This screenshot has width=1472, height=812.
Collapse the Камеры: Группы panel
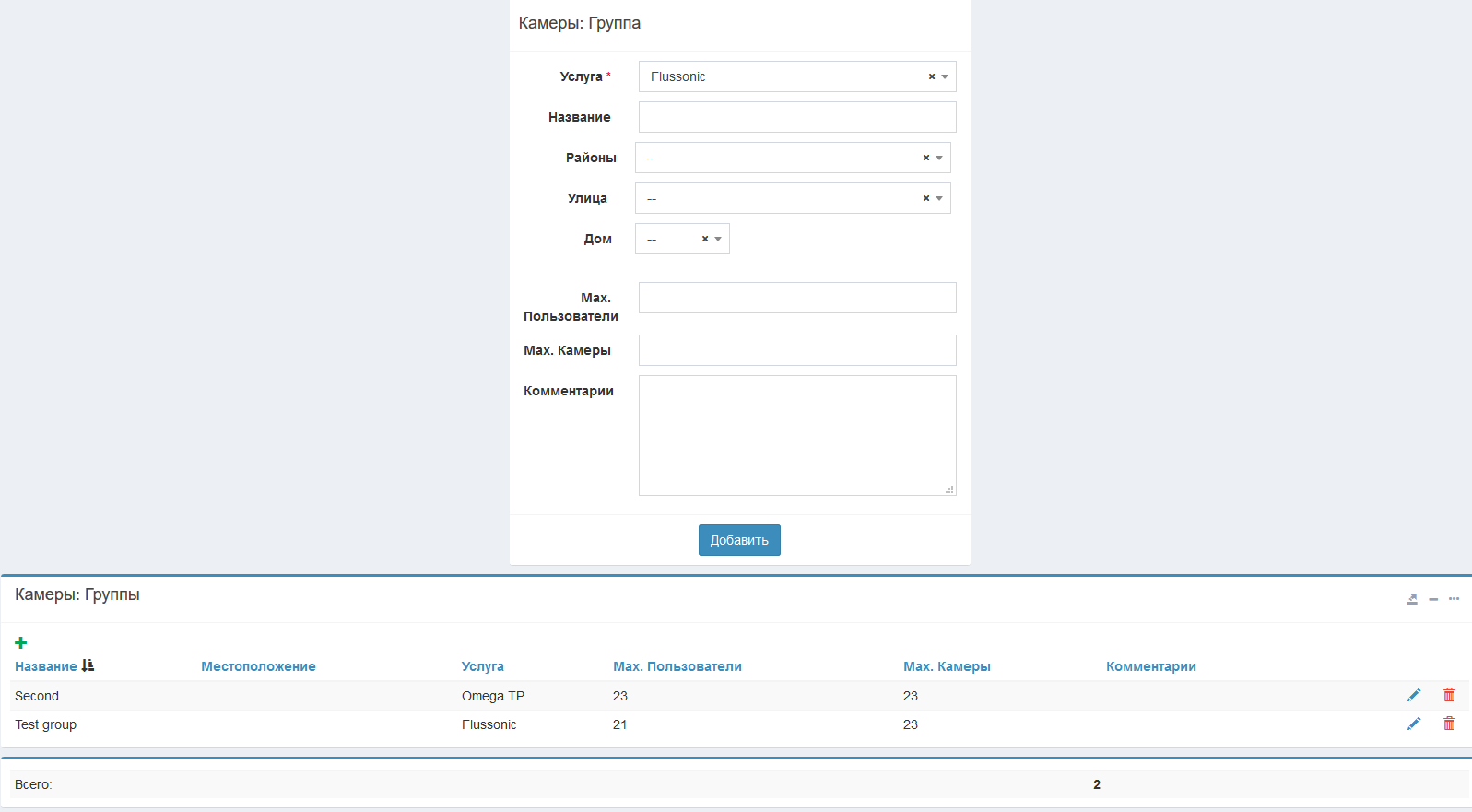(x=1433, y=599)
